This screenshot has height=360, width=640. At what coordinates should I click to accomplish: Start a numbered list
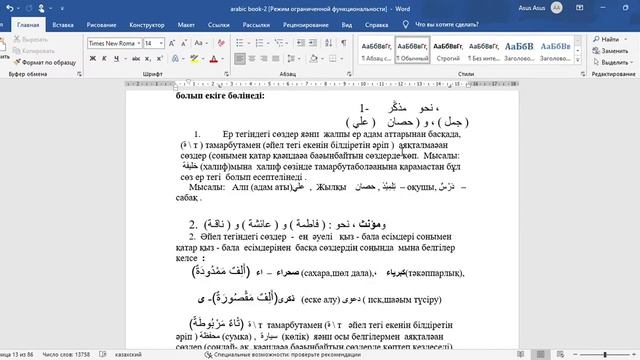[x=259, y=43]
